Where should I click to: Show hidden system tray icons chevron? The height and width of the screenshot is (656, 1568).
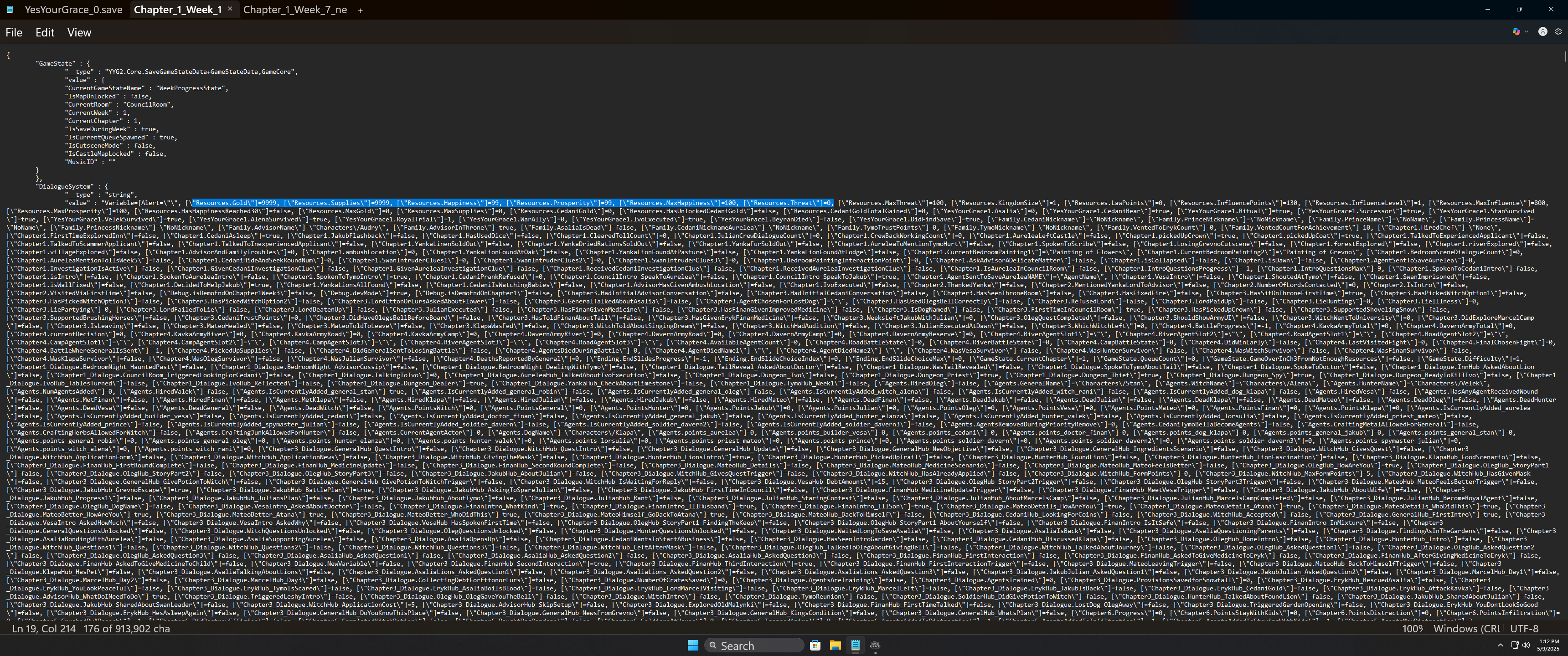click(x=1501, y=645)
